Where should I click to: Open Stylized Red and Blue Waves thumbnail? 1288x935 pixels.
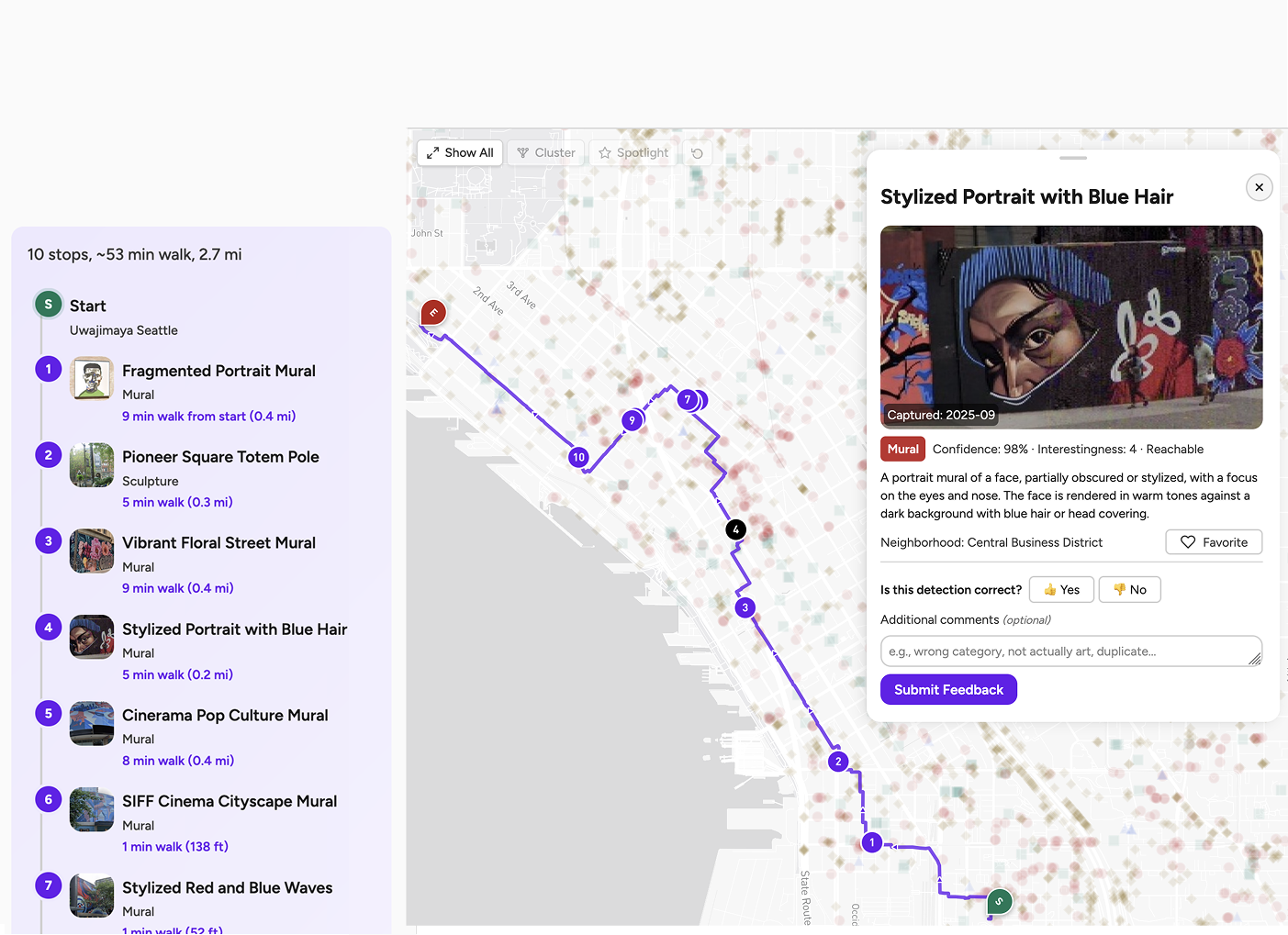click(92, 896)
